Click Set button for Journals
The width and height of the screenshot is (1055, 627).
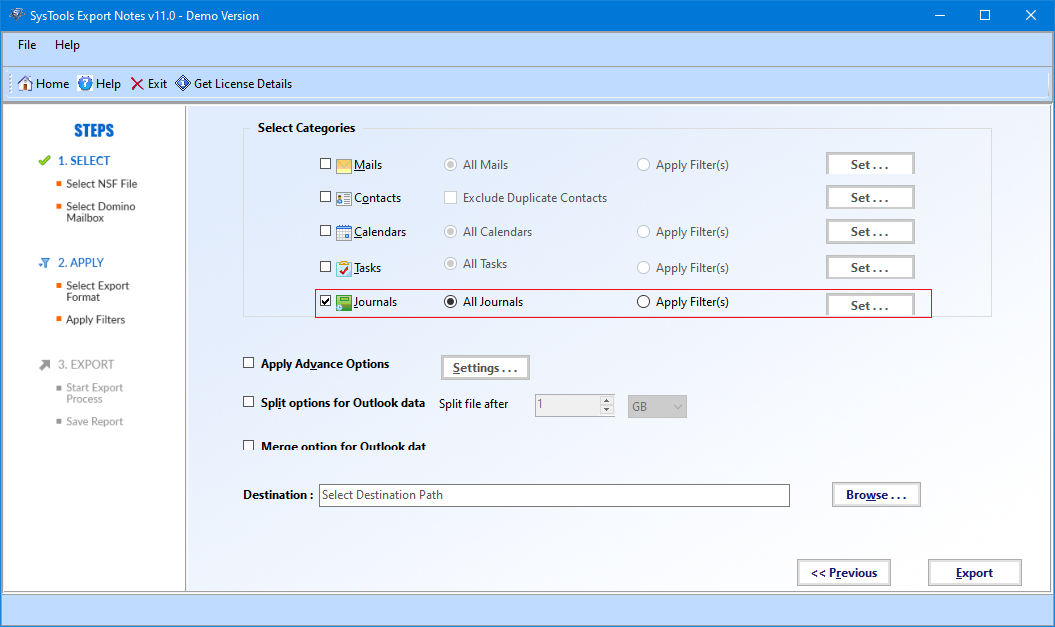[x=870, y=305]
